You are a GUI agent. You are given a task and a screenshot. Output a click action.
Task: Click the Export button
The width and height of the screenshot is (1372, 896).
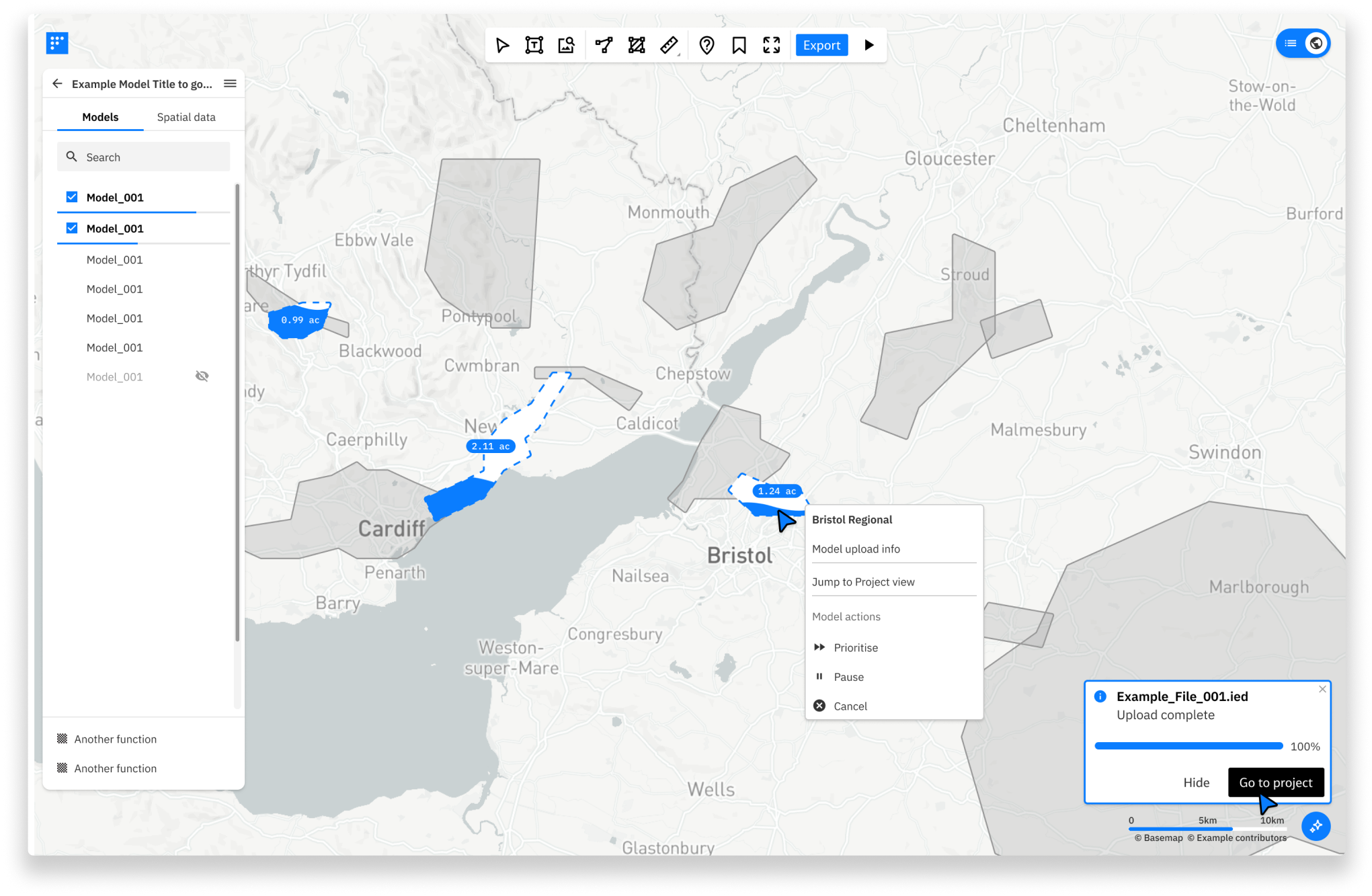point(821,45)
